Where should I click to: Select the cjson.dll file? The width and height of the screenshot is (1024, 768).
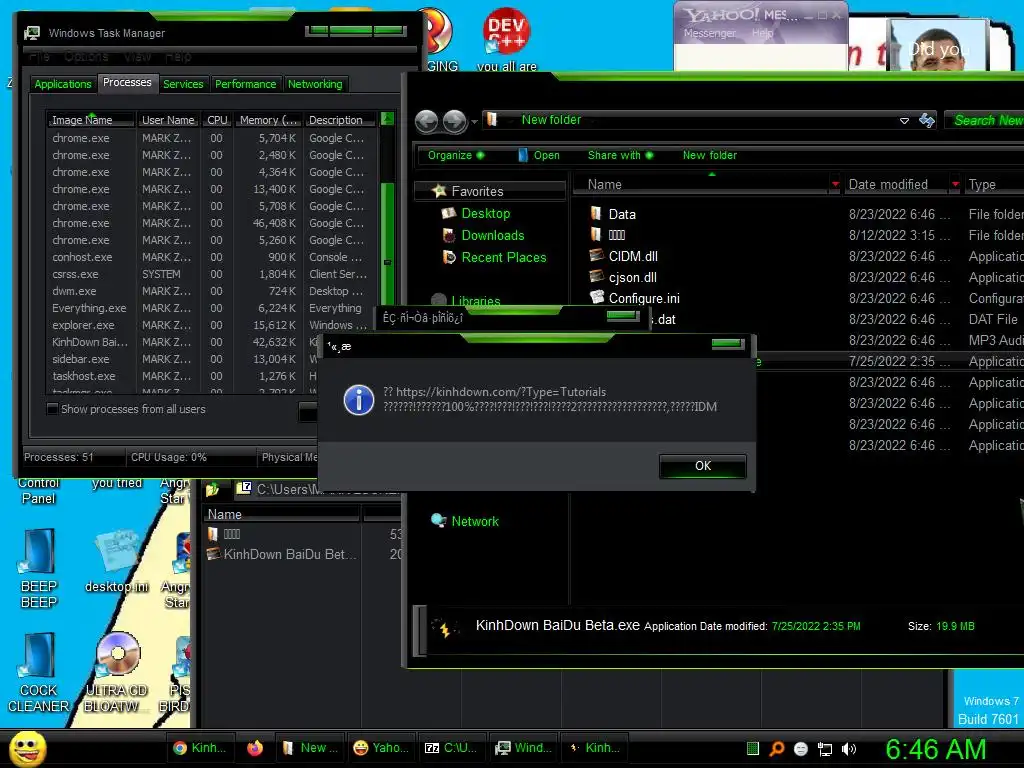coord(632,278)
